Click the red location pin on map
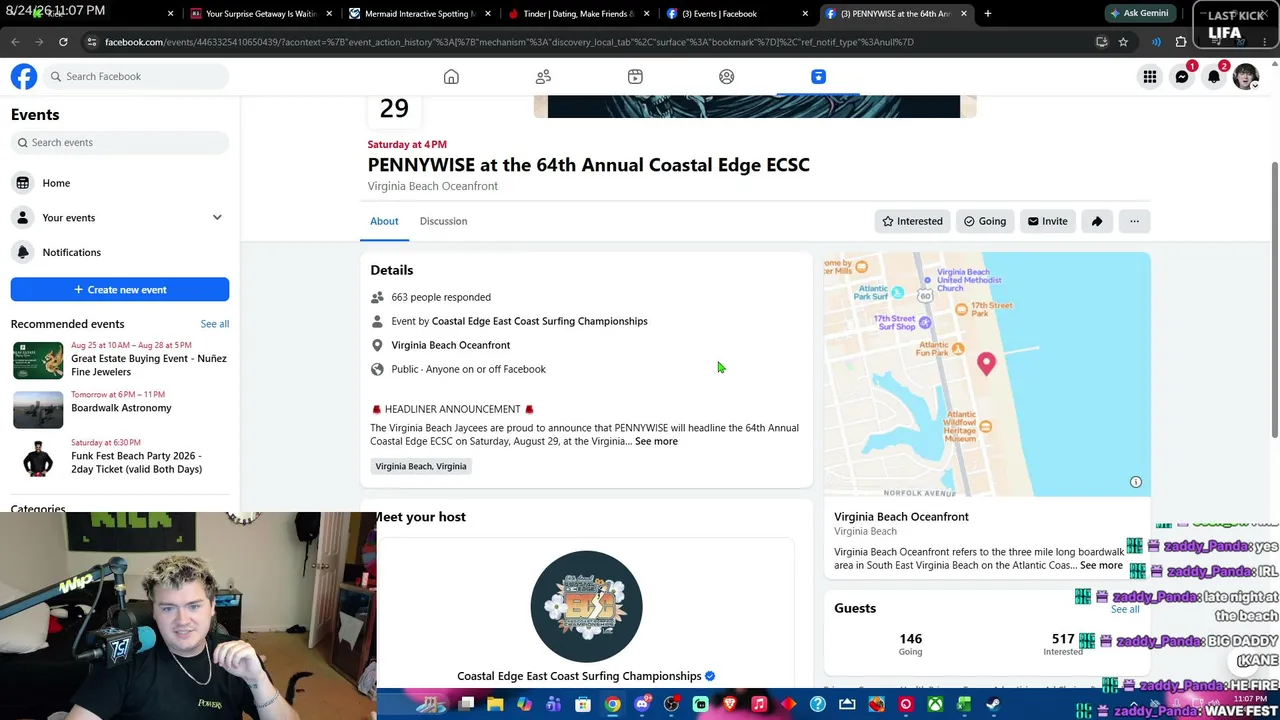 (986, 365)
